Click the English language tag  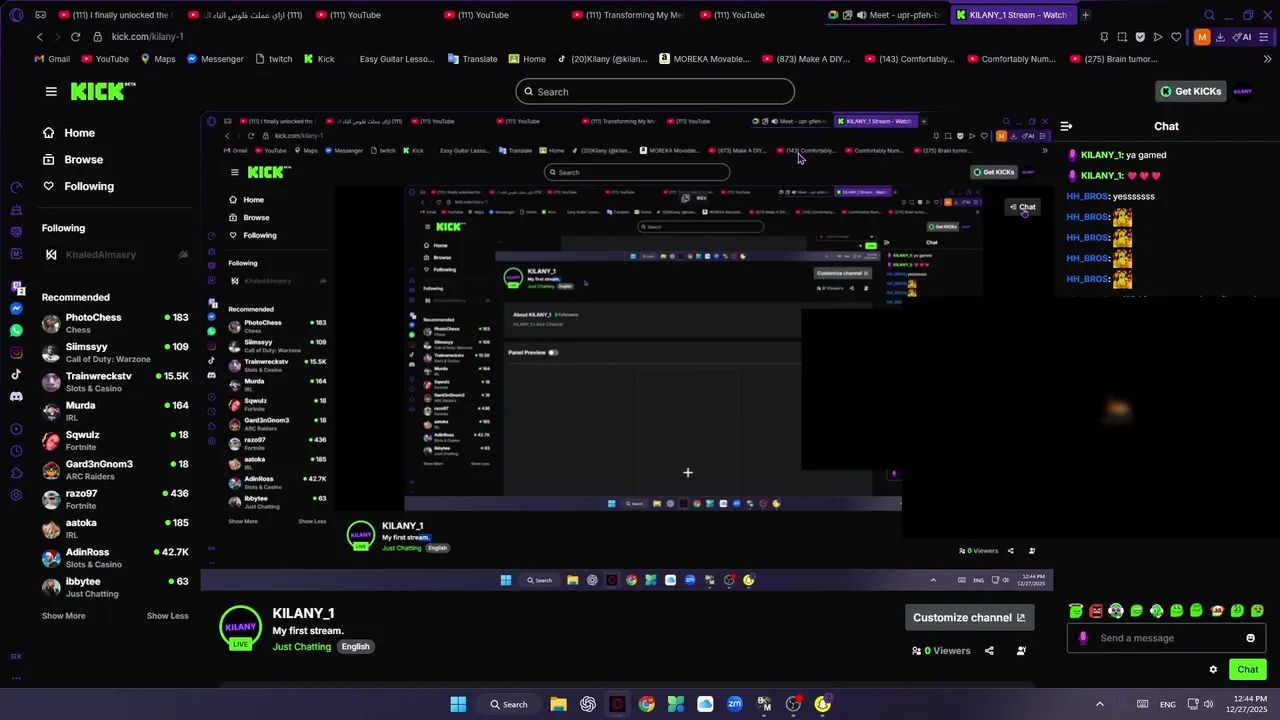tap(355, 647)
